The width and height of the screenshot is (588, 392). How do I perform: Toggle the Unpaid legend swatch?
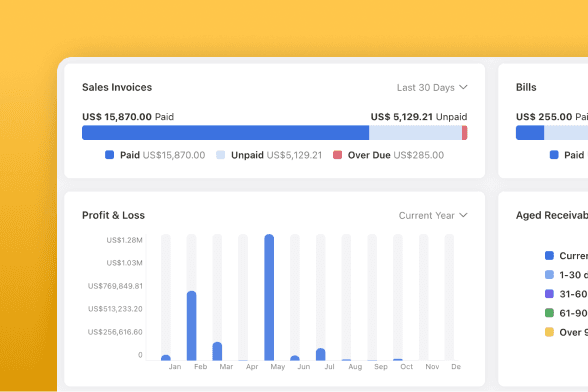point(220,155)
